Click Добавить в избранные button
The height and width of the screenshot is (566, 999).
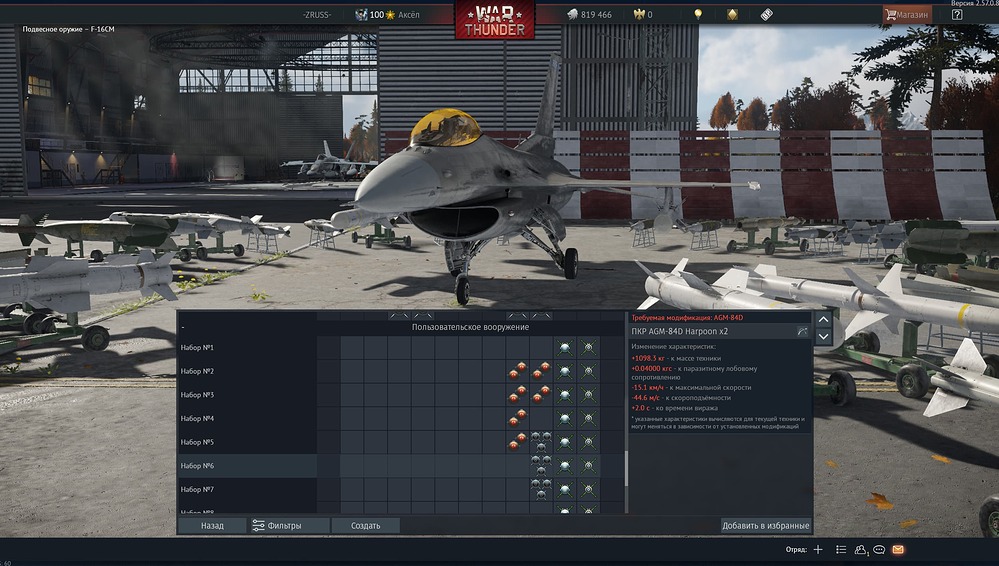point(765,525)
